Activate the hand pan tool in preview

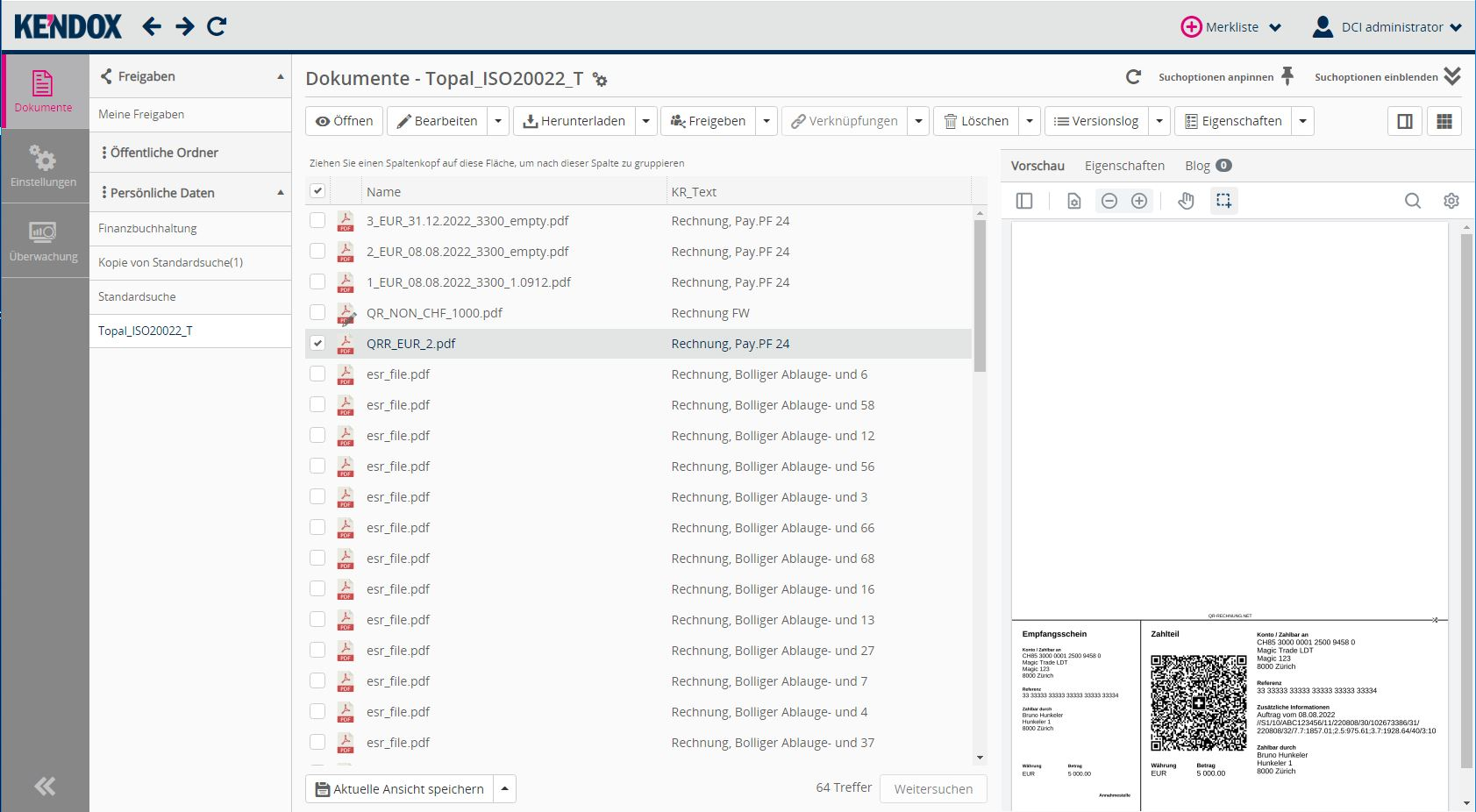pos(1186,201)
